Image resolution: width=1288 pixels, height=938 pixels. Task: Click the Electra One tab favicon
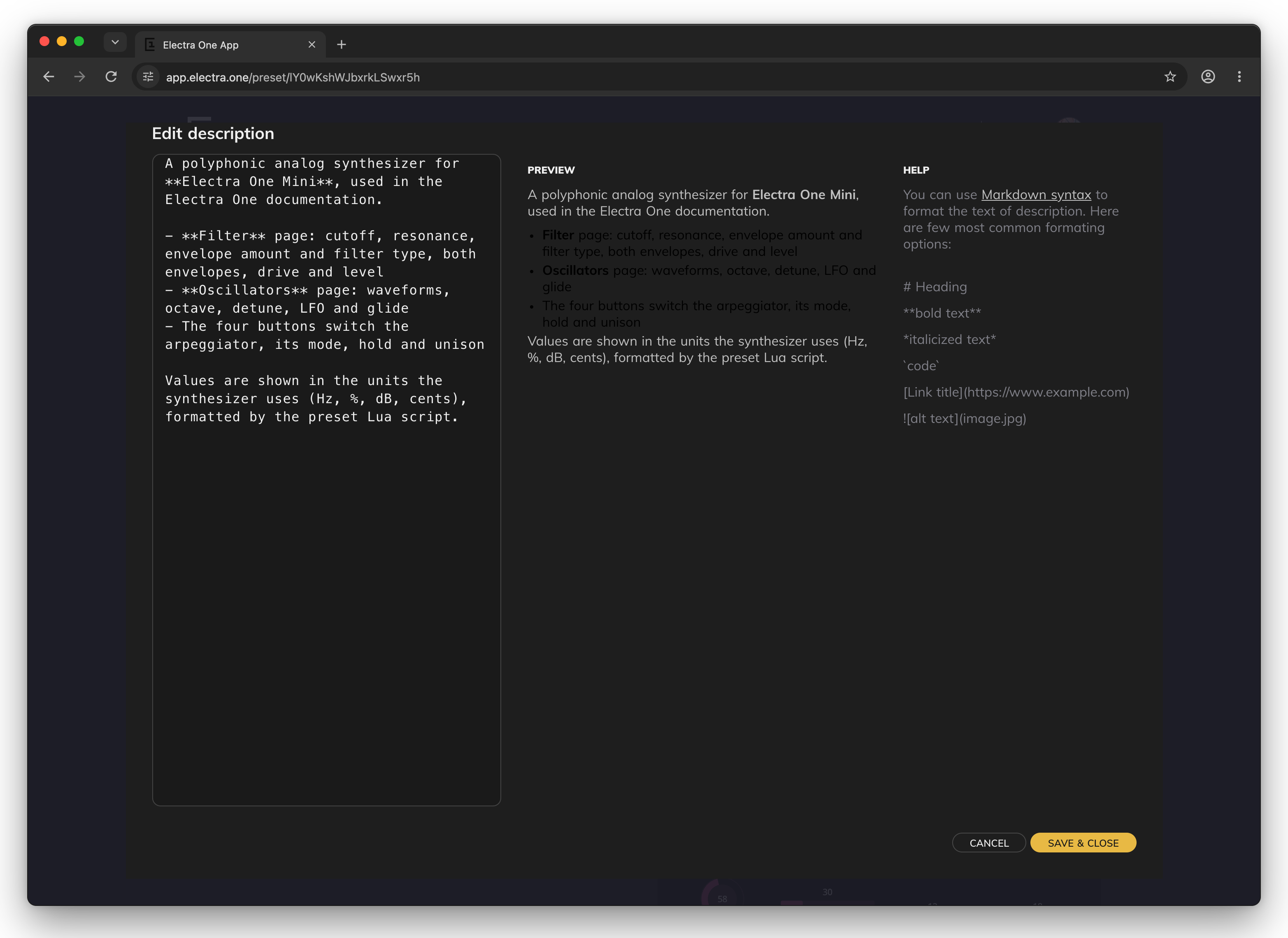pyautogui.click(x=150, y=45)
